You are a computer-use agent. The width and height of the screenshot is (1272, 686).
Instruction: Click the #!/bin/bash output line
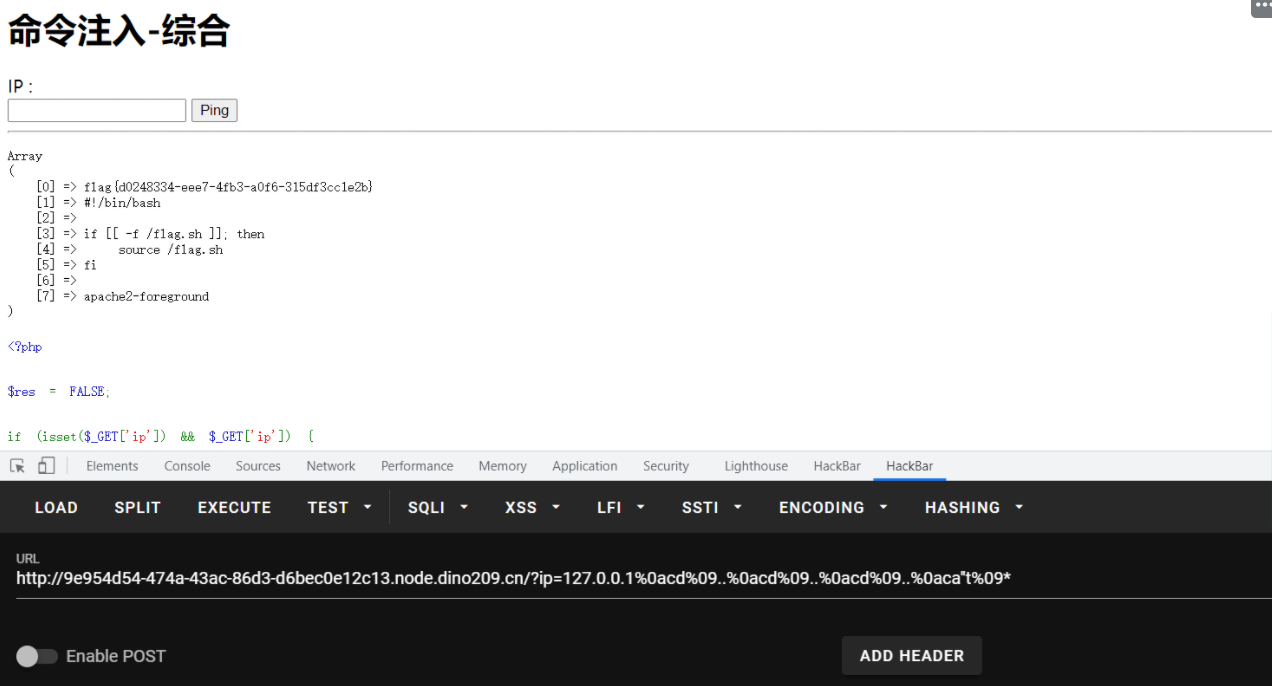coord(122,203)
